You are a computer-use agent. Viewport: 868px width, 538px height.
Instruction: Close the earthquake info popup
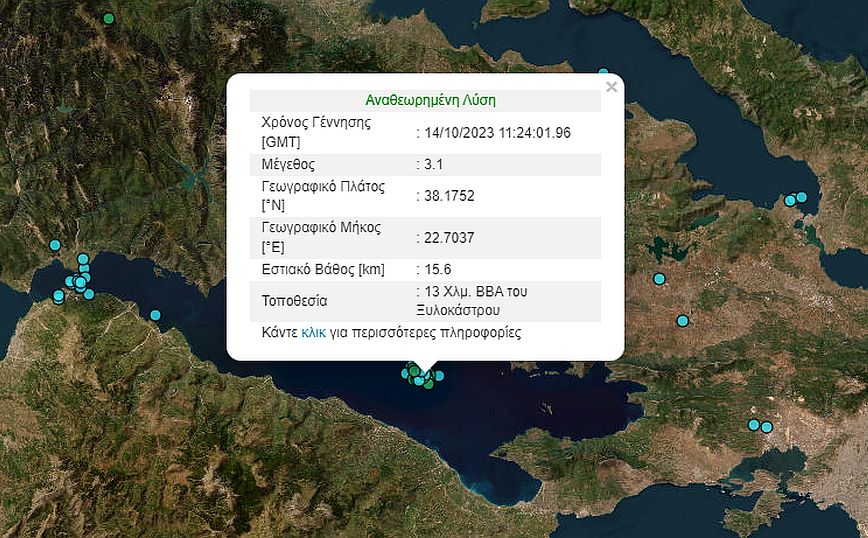611,87
